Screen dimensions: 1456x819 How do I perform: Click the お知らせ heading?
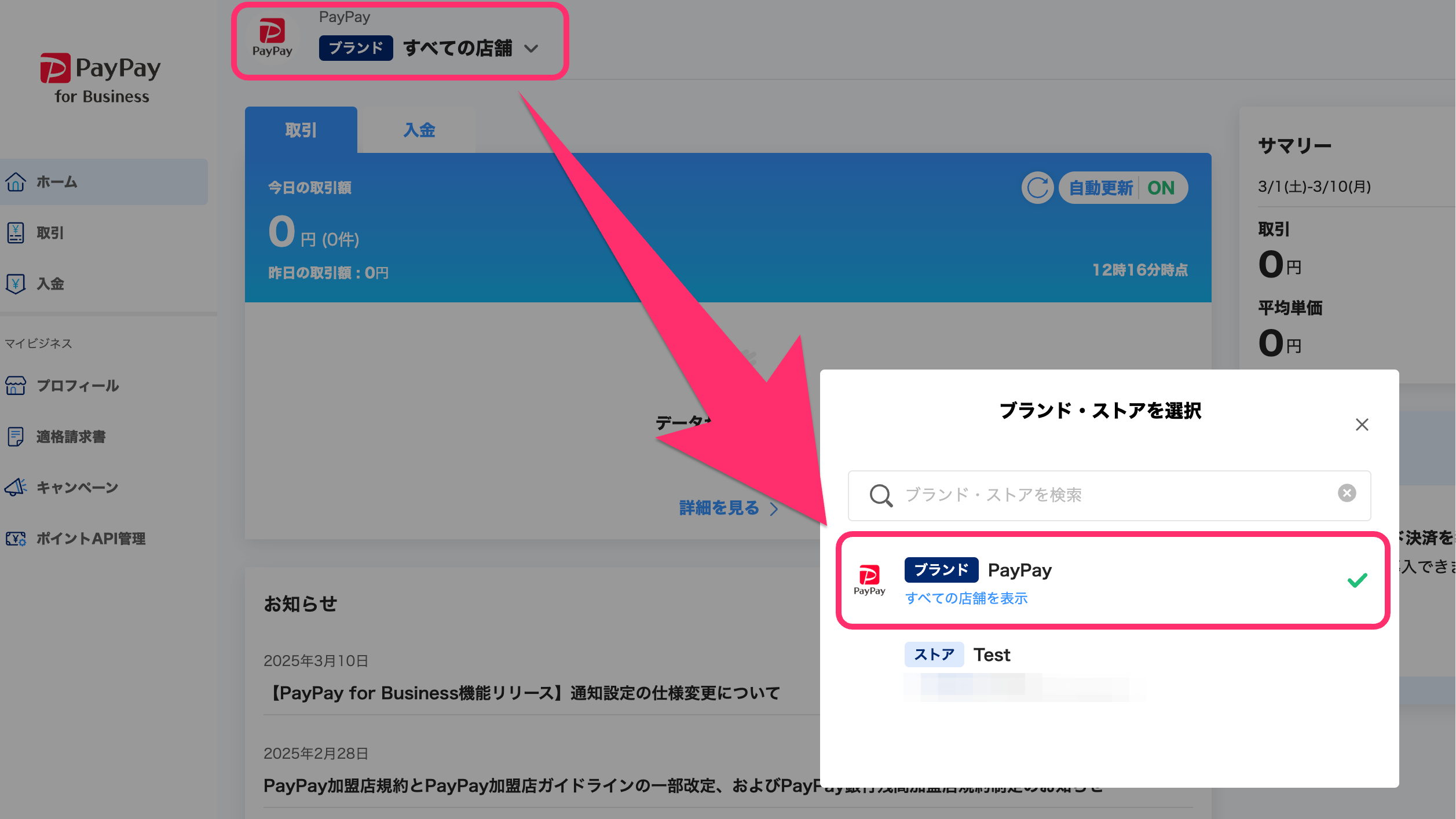coord(300,604)
